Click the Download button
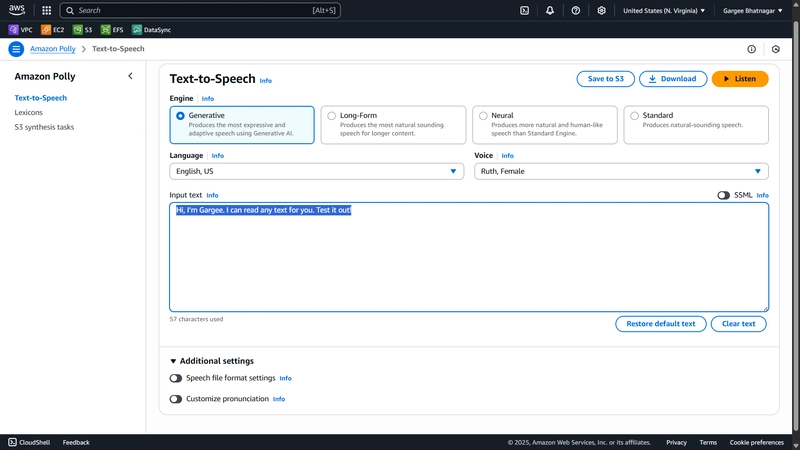The width and height of the screenshot is (800, 450). pyautogui.click(x=673, y=79)
